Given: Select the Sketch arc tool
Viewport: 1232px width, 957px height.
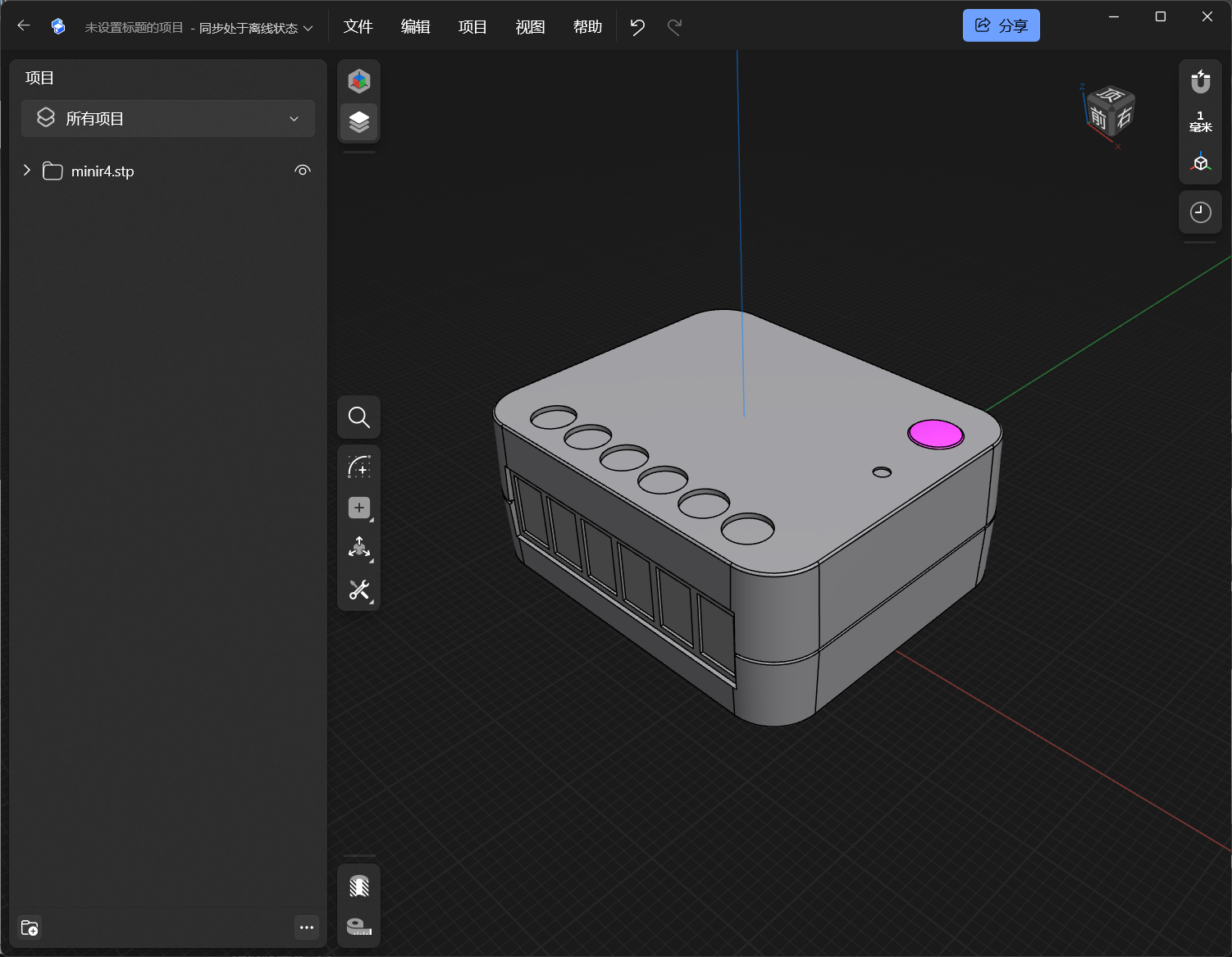Looking at the screenshot, I should pos(358,467).
